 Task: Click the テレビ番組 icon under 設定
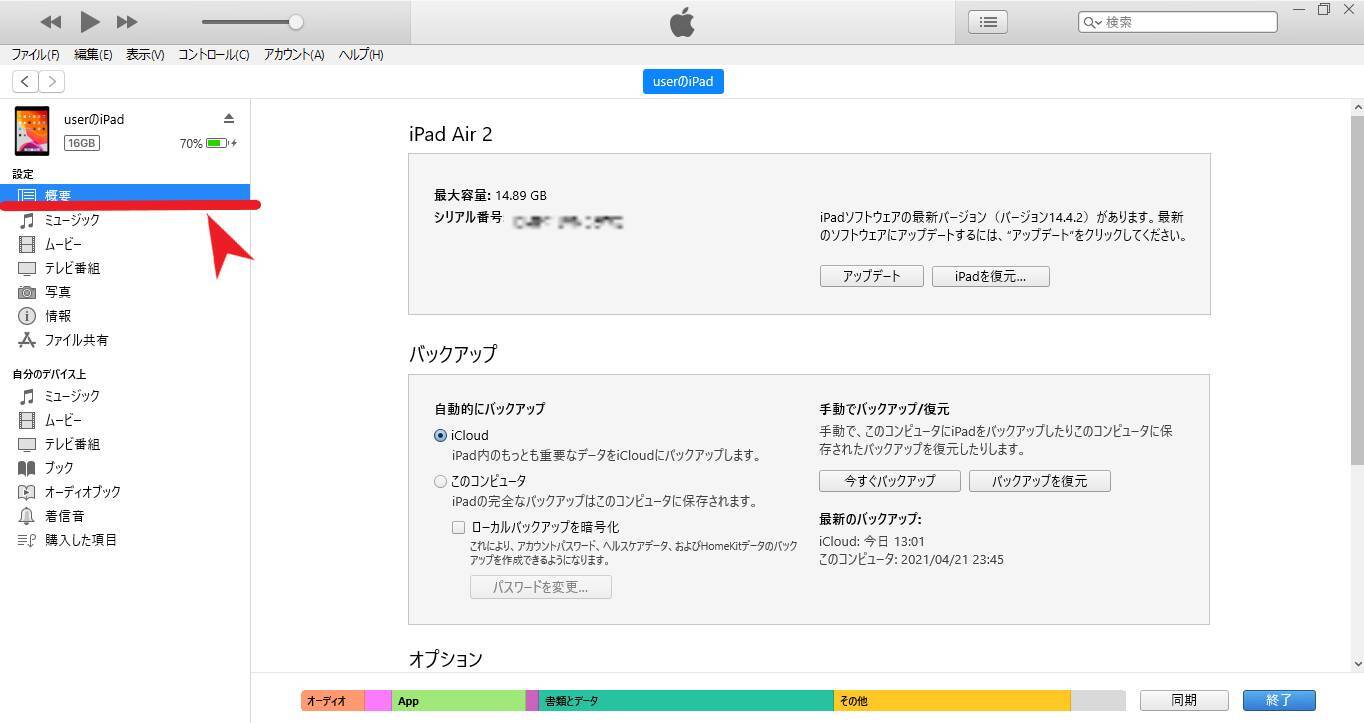point(27,268)
